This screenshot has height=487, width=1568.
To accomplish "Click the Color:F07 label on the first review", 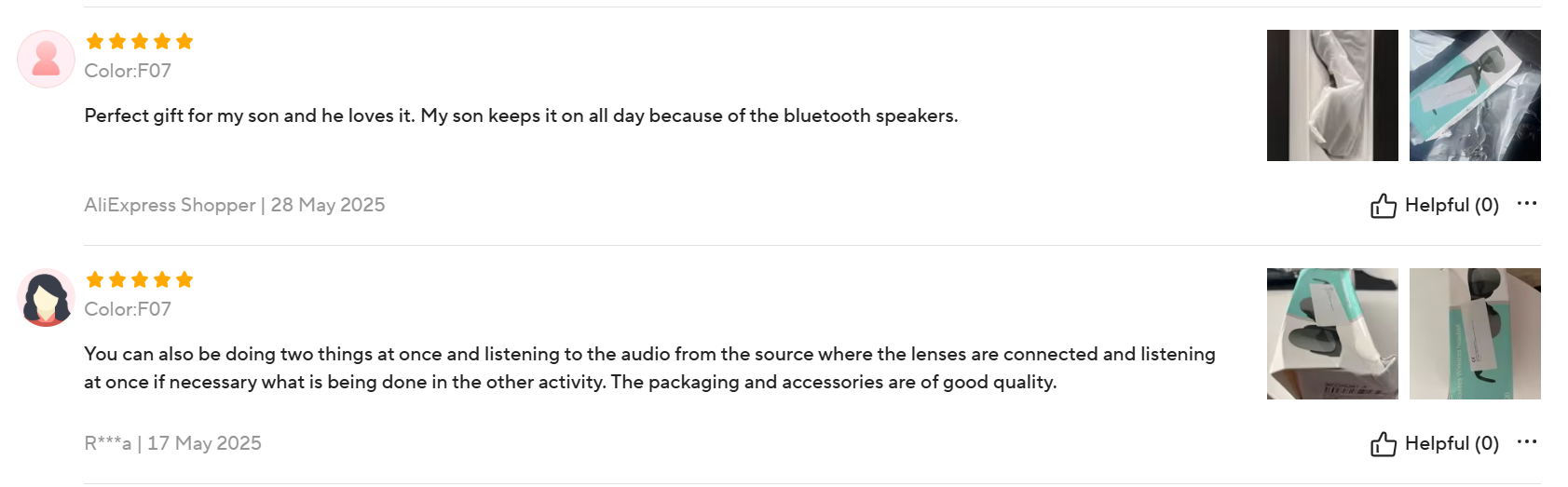I will tap(128, 71).
